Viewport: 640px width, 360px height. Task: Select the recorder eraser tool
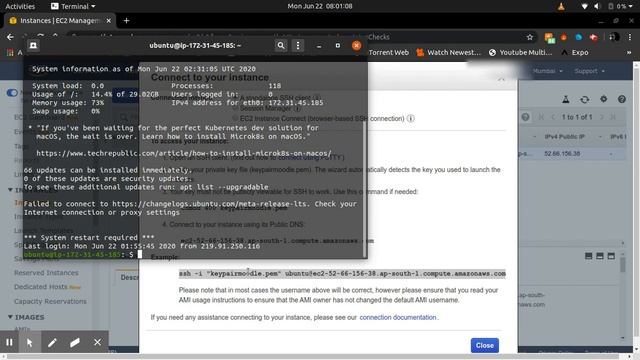coord(75,342)
